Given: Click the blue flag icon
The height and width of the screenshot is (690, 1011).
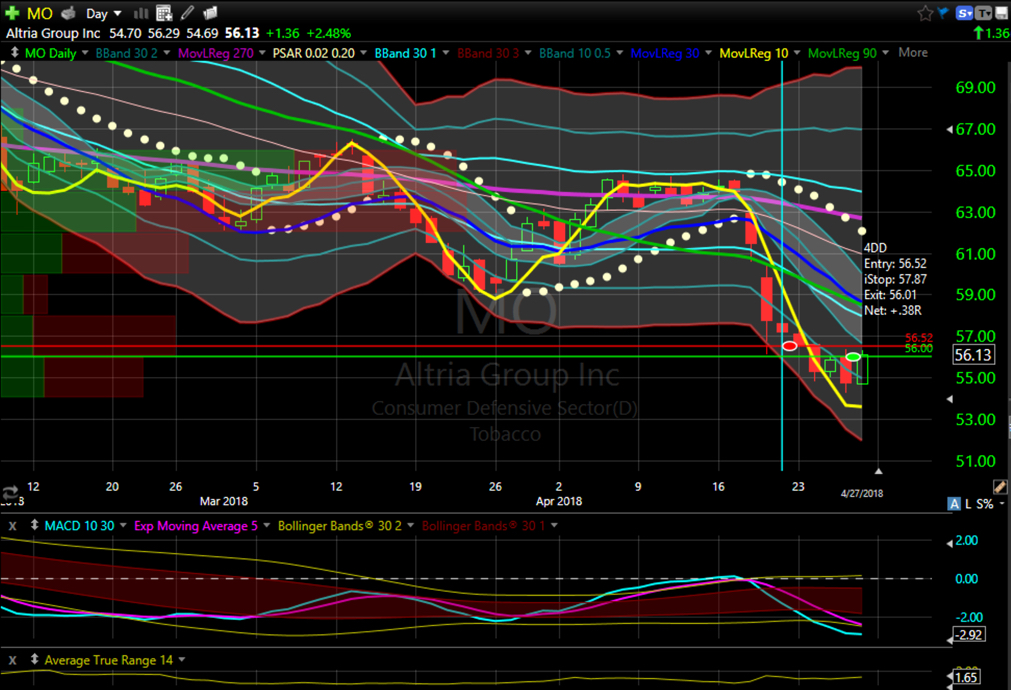Looking at the screenshot, I should tap(943, 13).
